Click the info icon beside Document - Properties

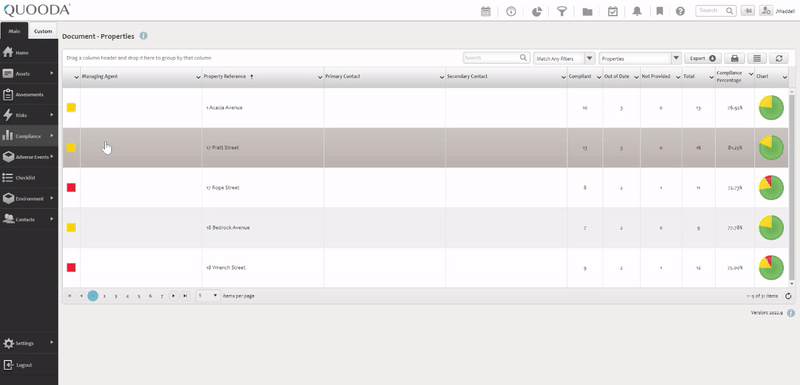point(143,36)
